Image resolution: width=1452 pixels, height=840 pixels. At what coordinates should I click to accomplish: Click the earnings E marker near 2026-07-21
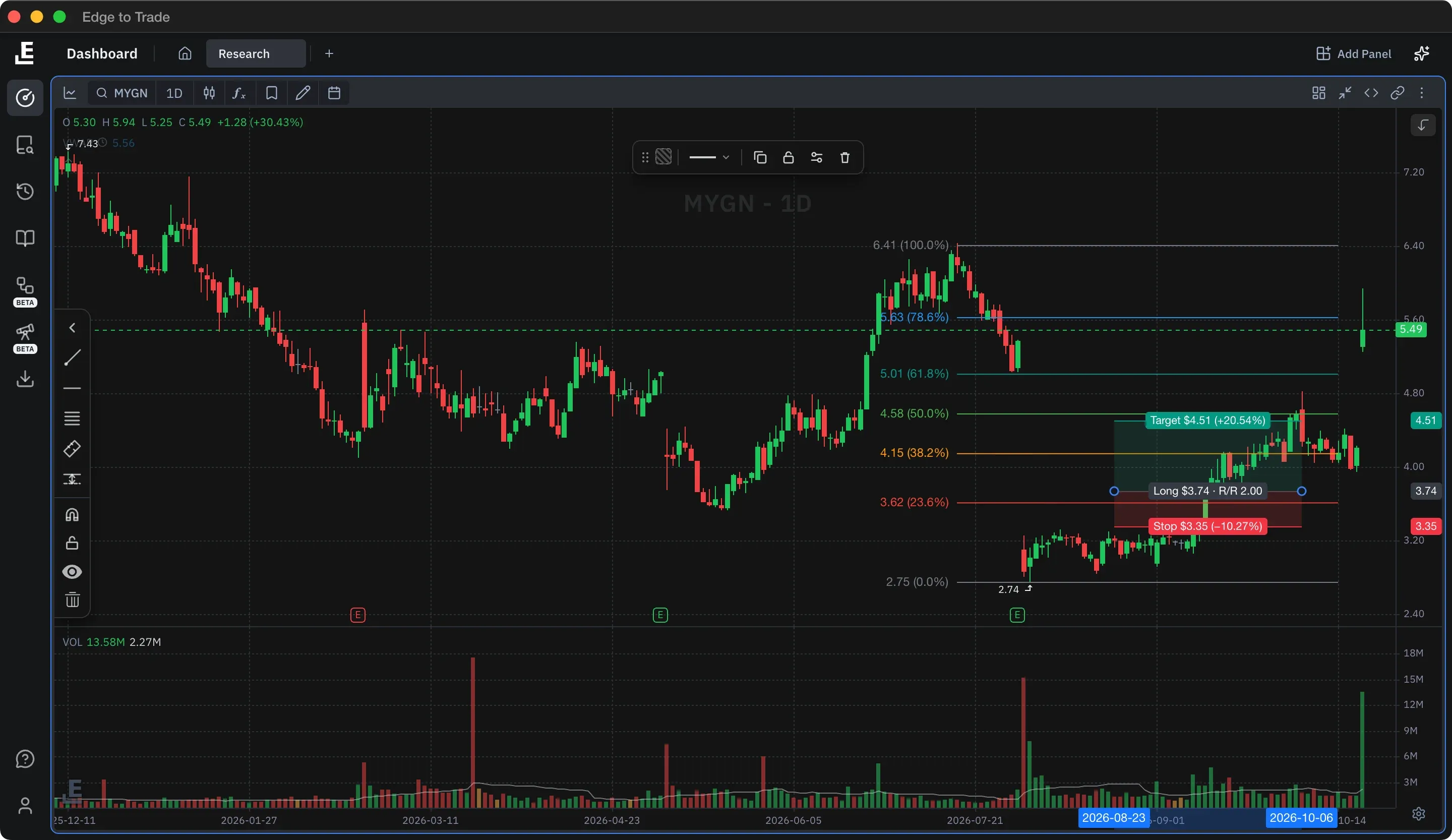tap(1017, 615)
